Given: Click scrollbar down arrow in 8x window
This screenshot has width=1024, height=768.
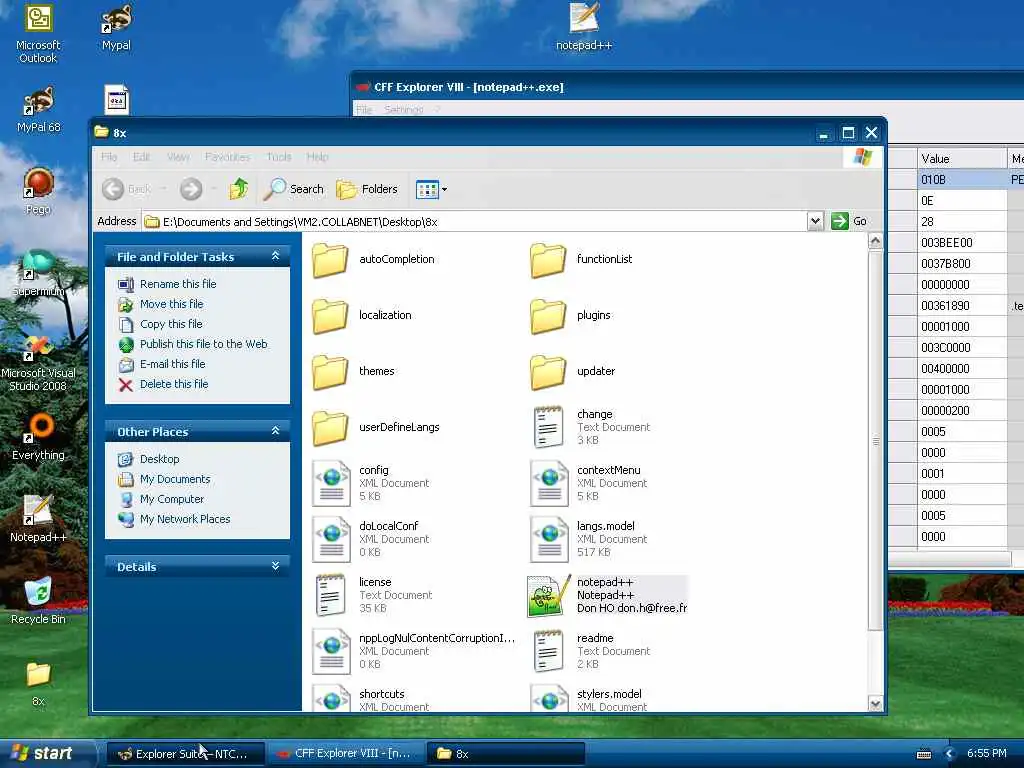Looking at the screenshot, I should tap(875, 703).
